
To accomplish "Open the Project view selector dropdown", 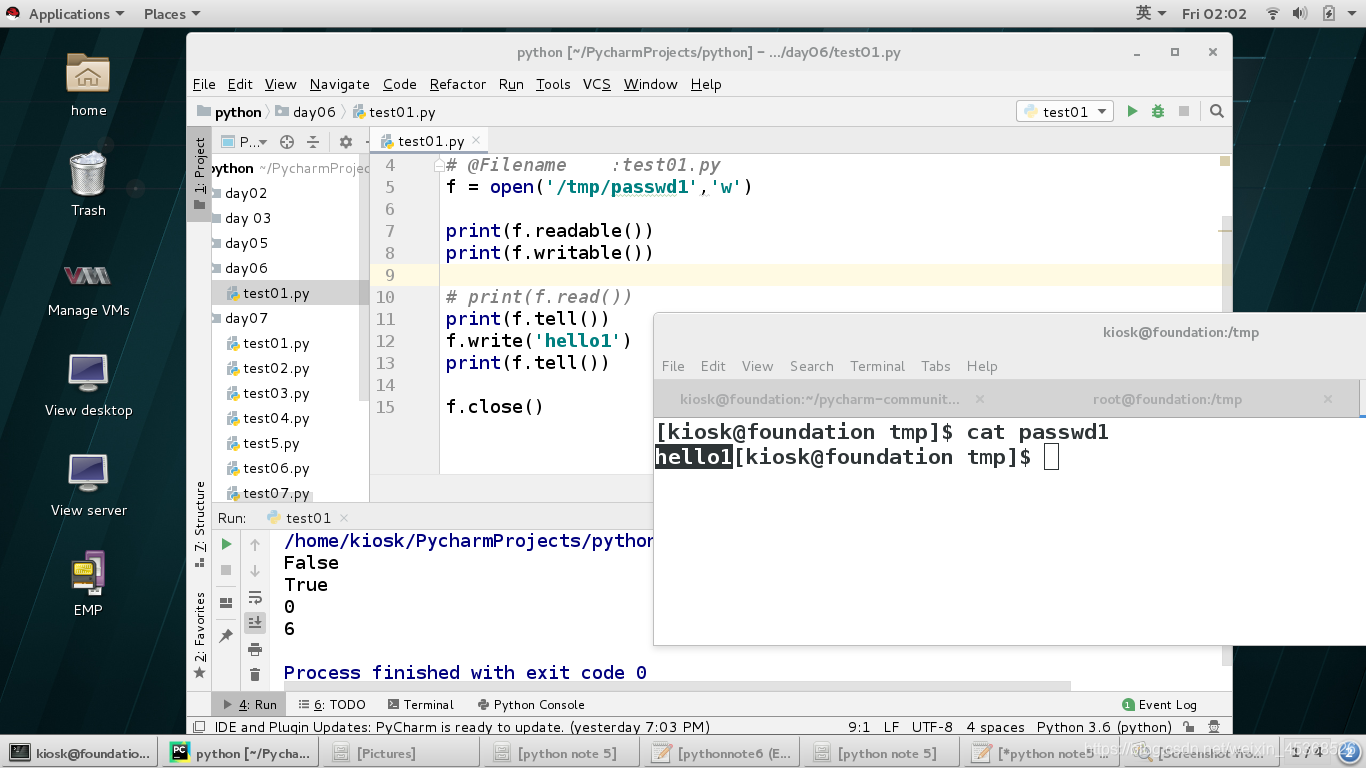I will pyautogui.click(x=245, y=142).
